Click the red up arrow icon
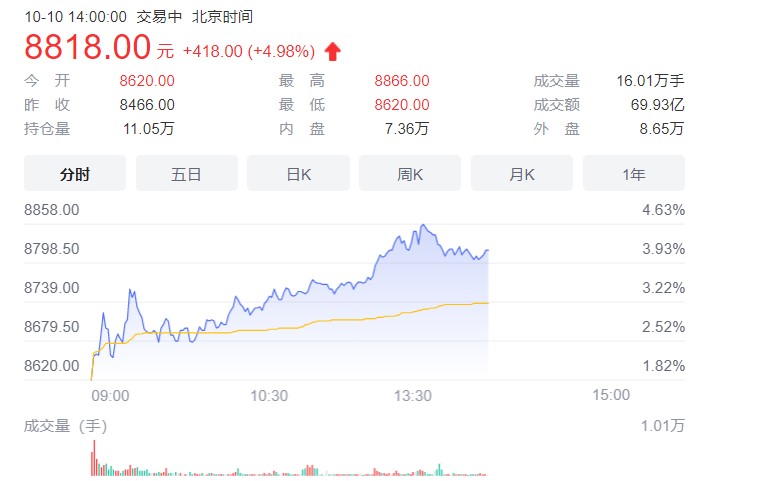The image size is (766, 481). pyautogui.click(x=333, y=51)
